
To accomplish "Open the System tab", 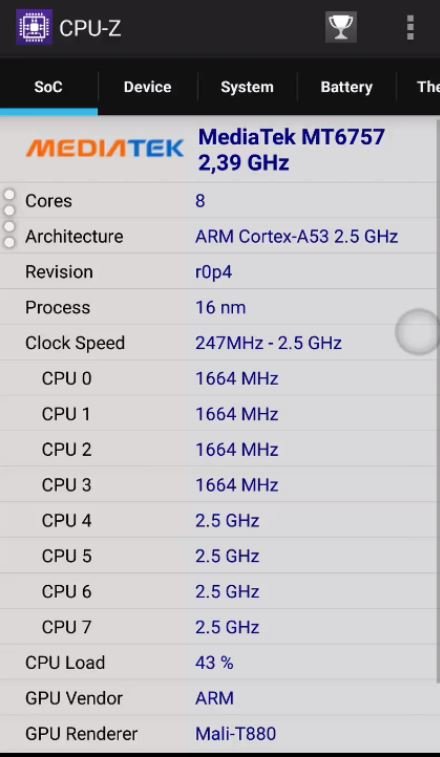I will point(247,87).
